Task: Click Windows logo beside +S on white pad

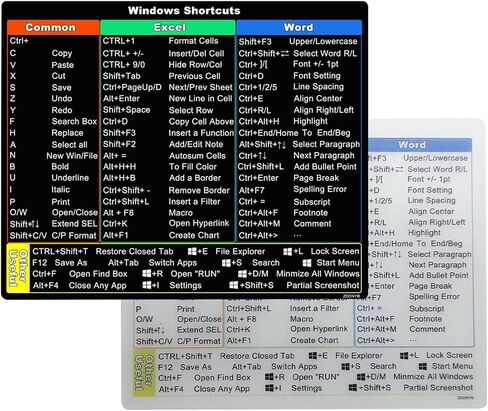Action: click(345, 366)
